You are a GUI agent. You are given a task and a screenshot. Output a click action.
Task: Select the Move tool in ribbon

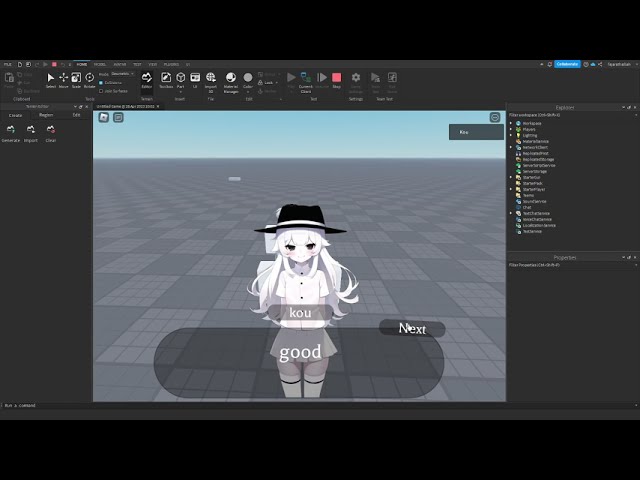pos(64,79)
